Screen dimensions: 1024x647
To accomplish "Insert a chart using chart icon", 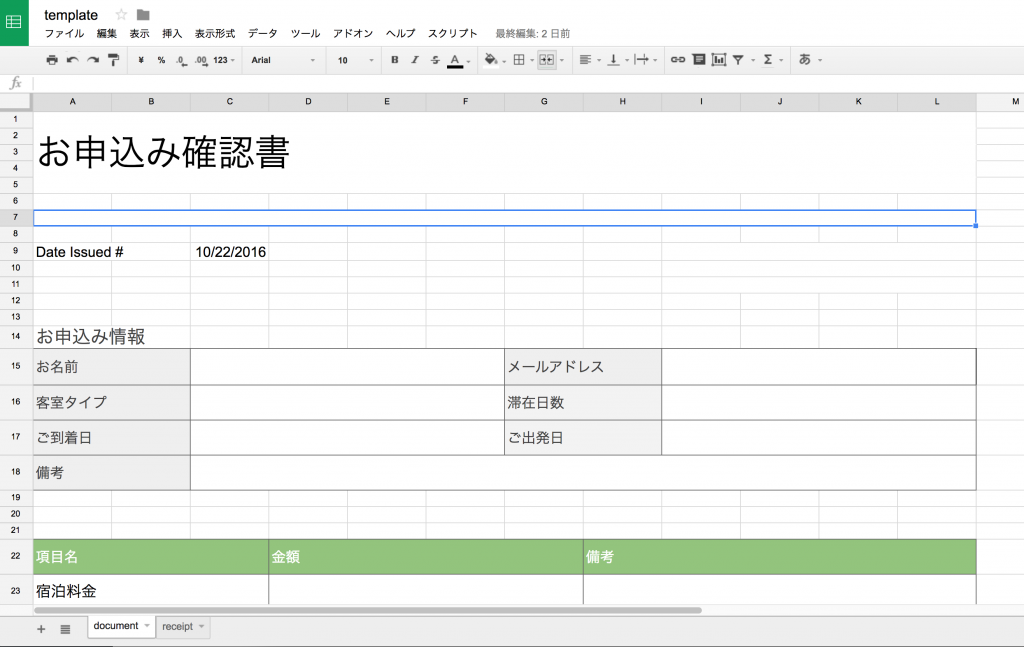I will point(719,60).
